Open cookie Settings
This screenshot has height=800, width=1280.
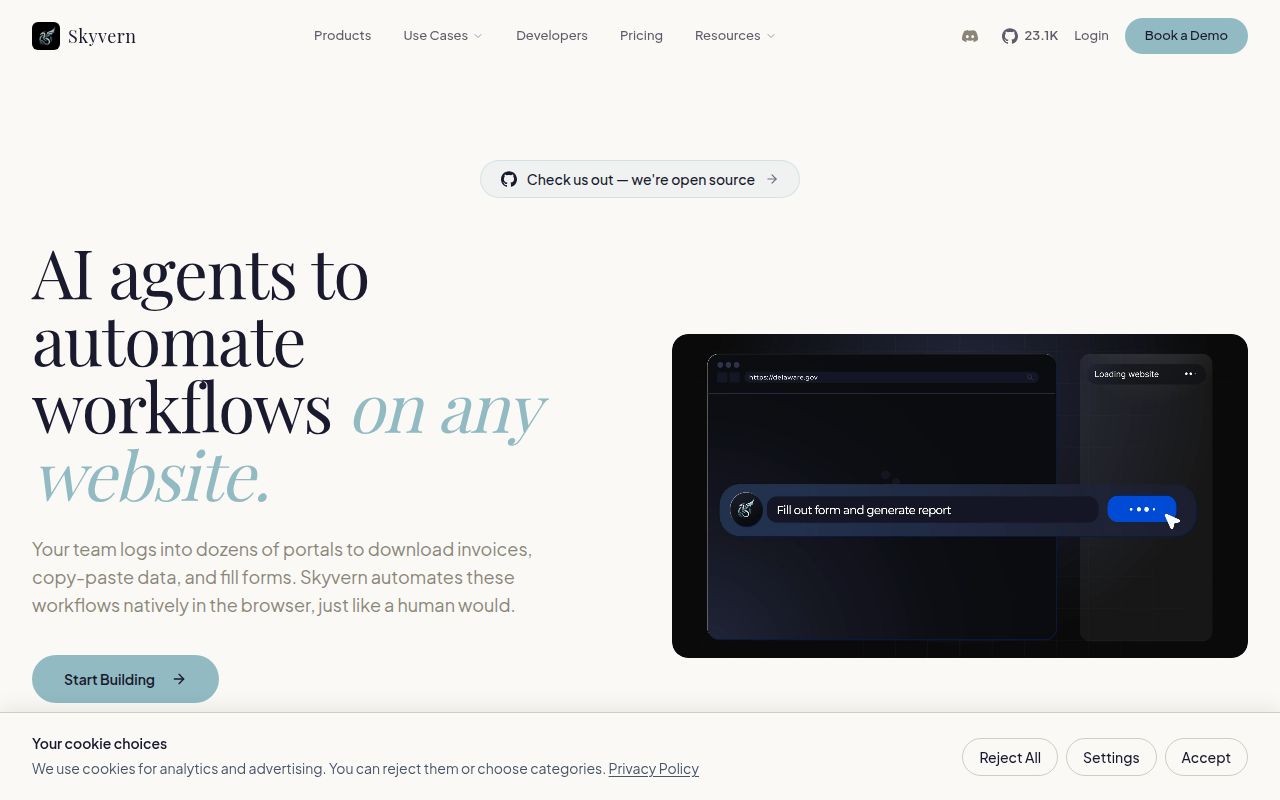pyautogui.click(x=1111, y=757)
